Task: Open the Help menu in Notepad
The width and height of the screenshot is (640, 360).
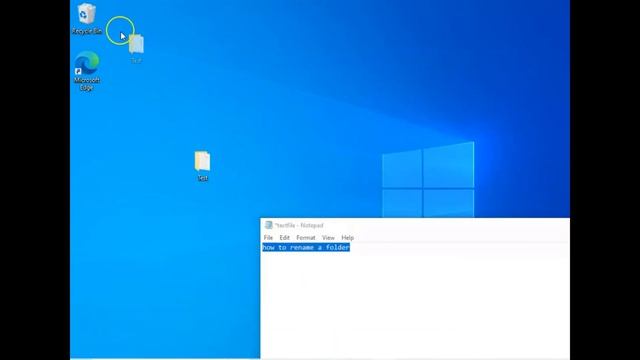Action: [x=347, y=238]
